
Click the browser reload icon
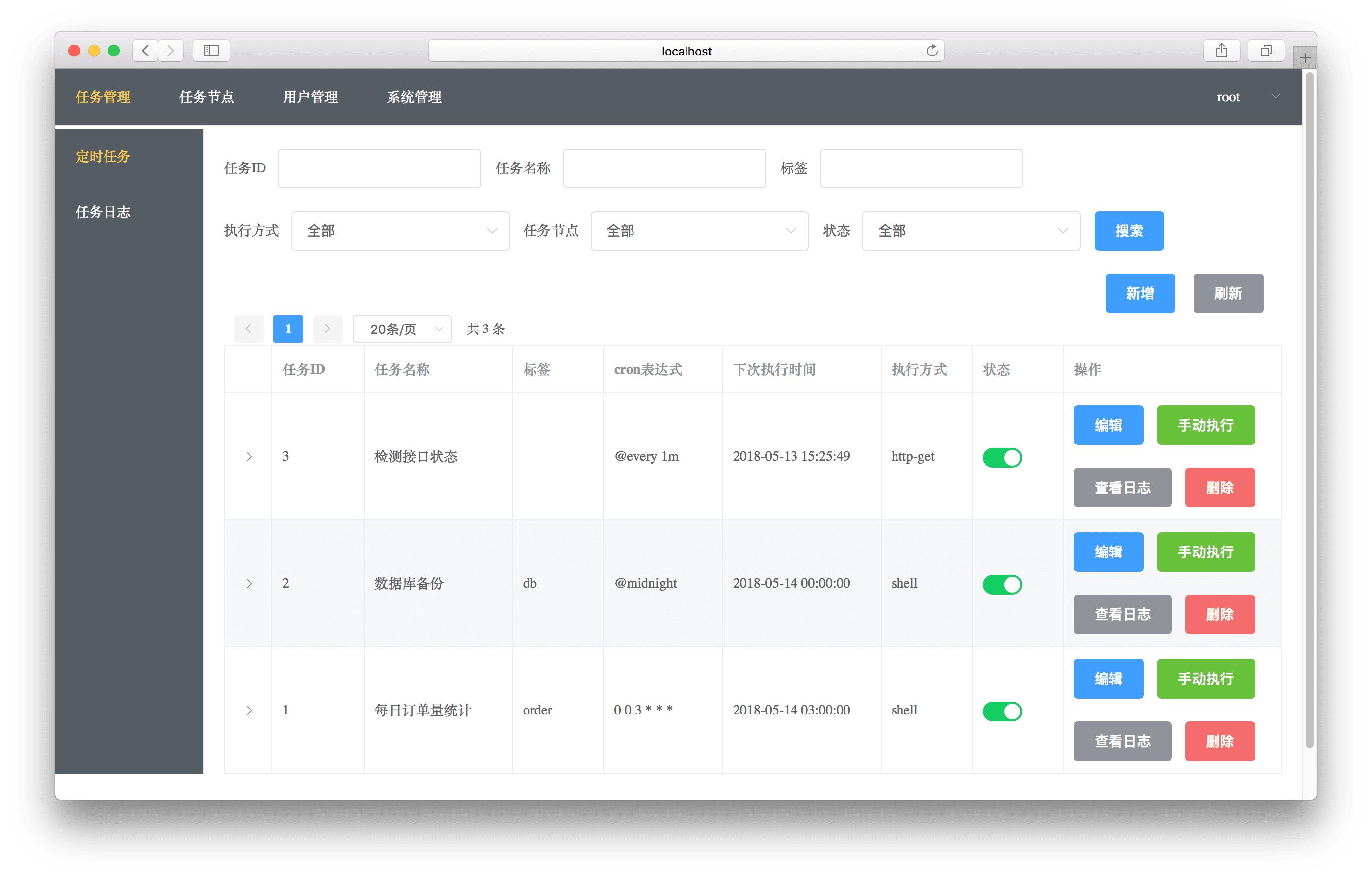(x=932, y=50)
